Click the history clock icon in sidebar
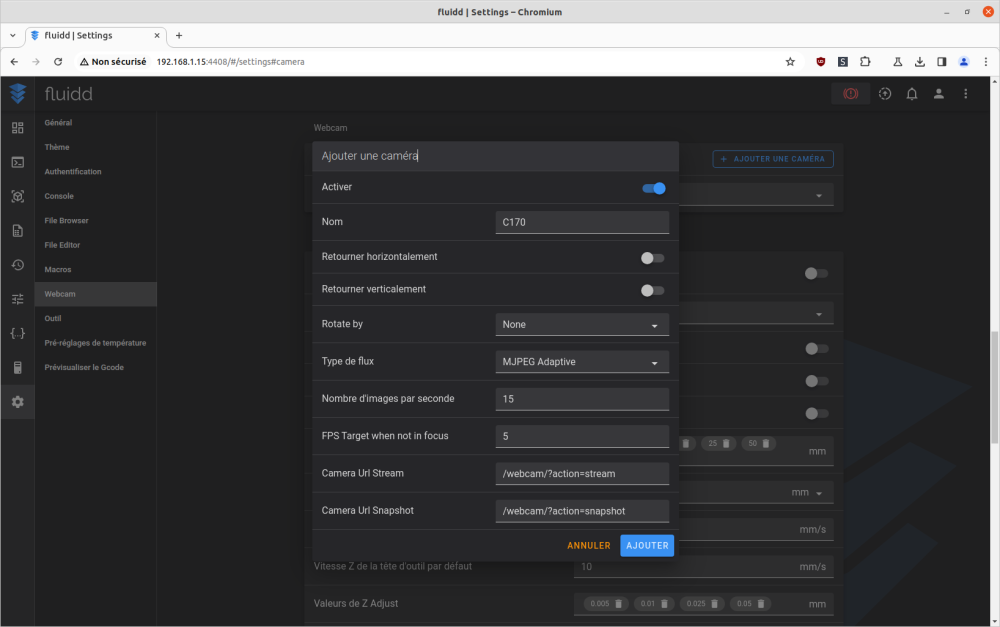 pos(17,265)
